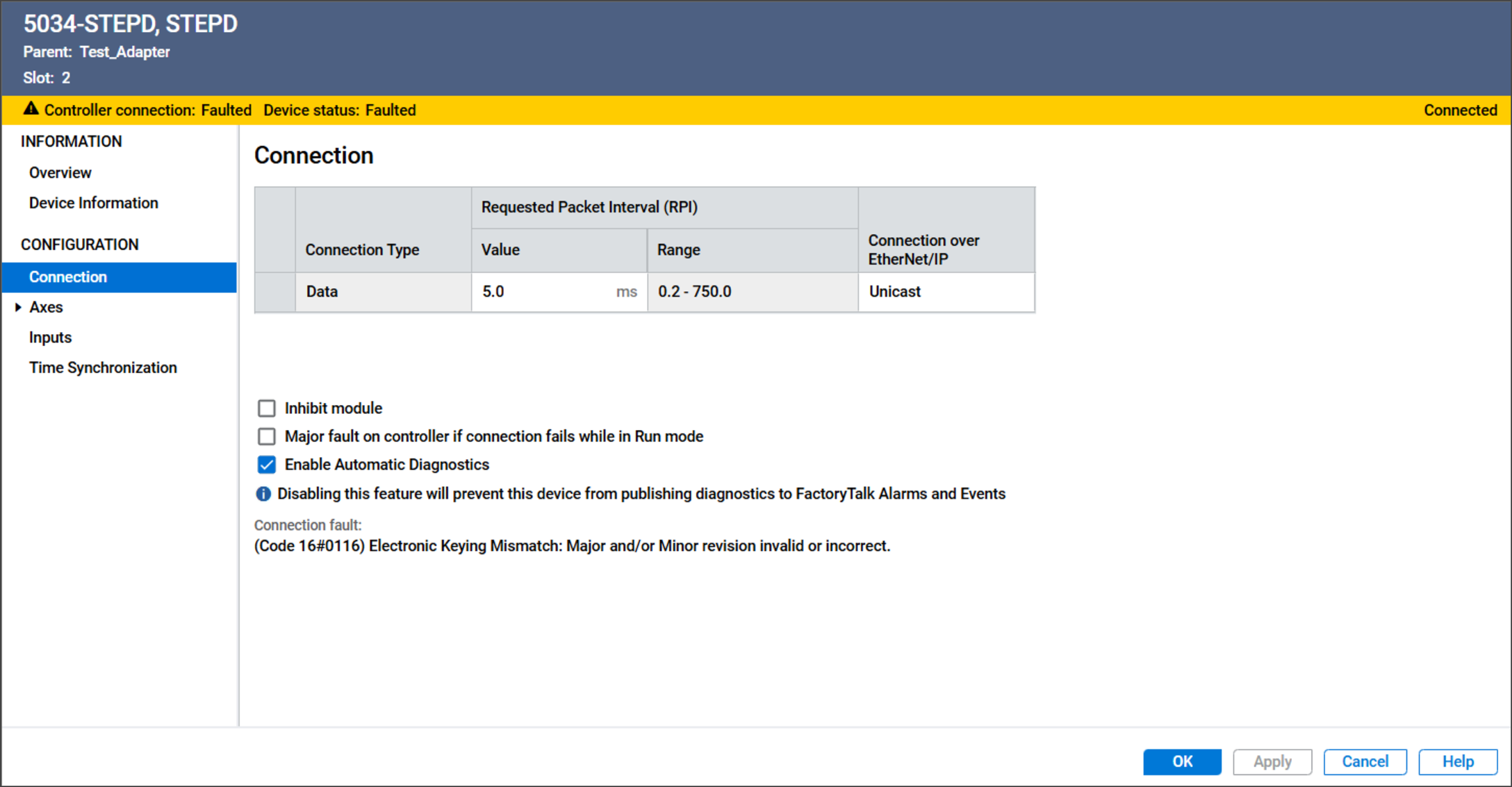Edit the RPI value 5.0 field
1512x787 pixels.
559,292
